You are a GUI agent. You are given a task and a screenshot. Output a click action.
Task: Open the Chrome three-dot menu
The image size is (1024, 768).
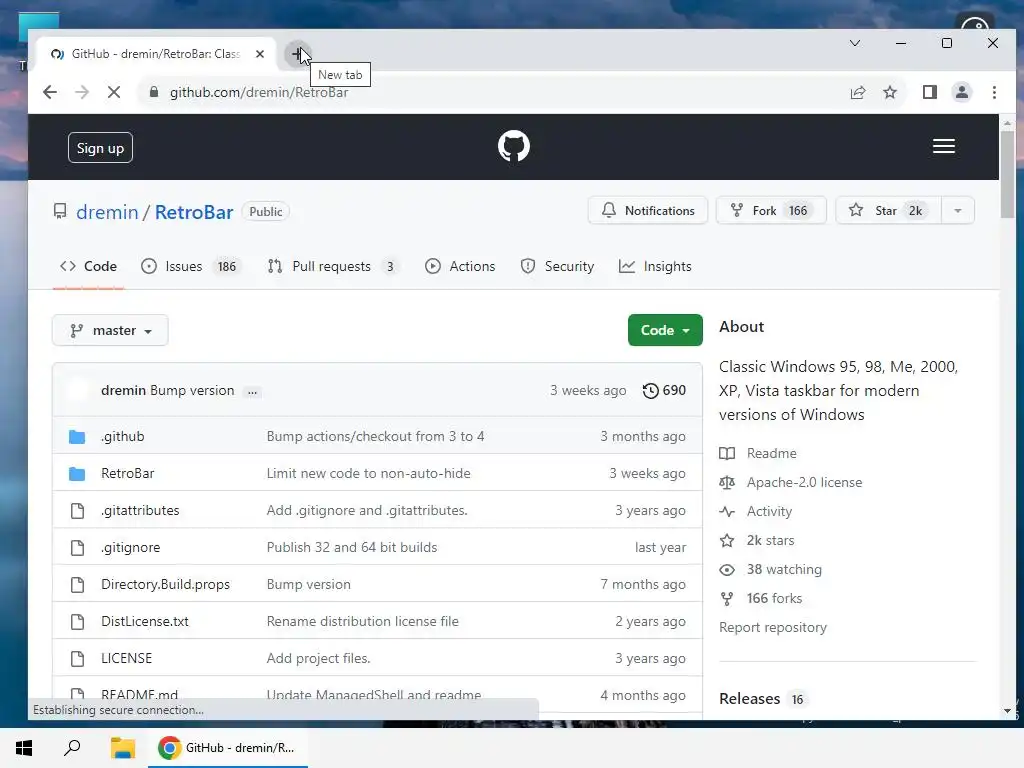[x=994, y=92]
